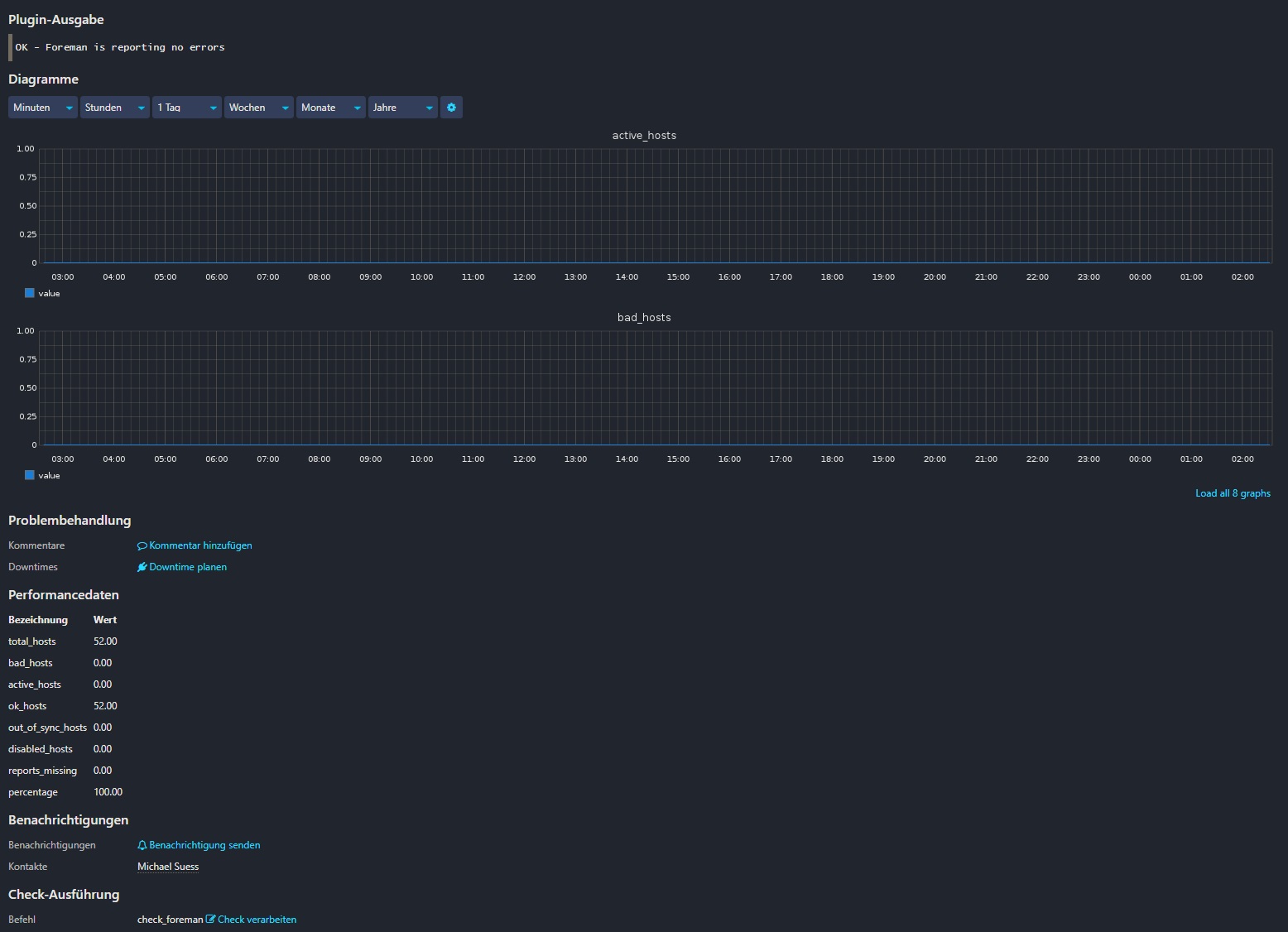Click the edit icon beside check_foreman
This screenshot has height=932, width=1288.
coord(211,920)
